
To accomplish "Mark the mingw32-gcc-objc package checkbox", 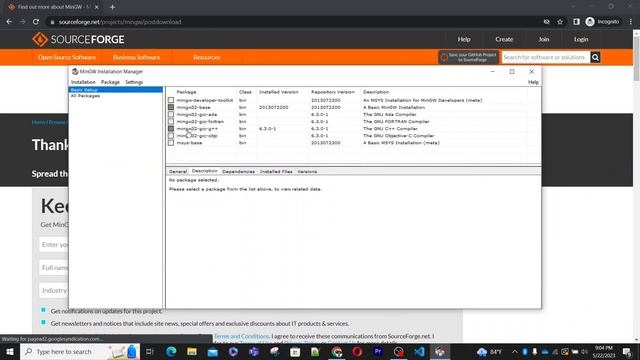I will (x=171, y=136).
